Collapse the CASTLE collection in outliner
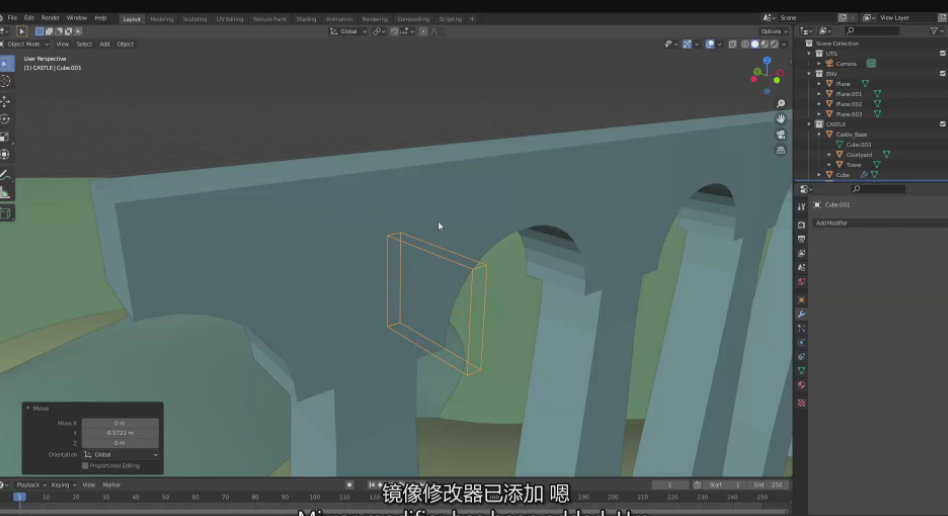 pyautogui.click(x=809, y=124)
